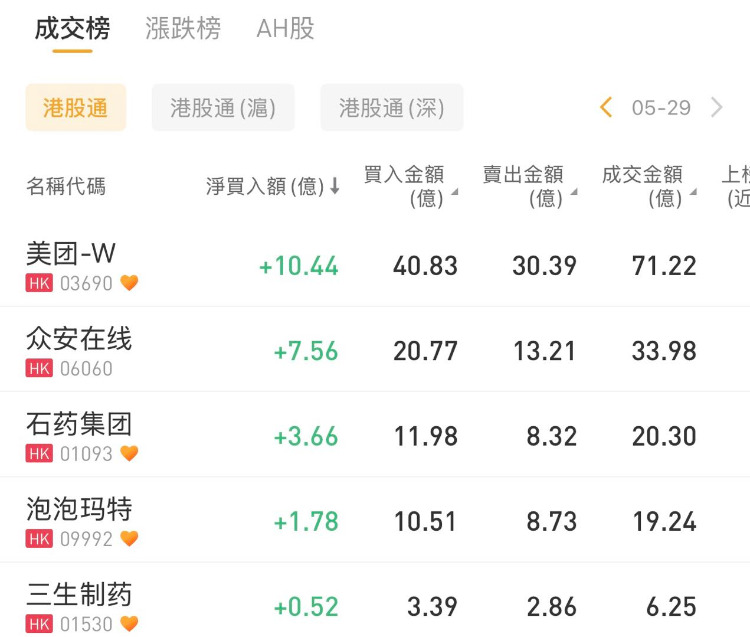
Task: Click turnover value 6.25
Action: (x=671, y=606)
